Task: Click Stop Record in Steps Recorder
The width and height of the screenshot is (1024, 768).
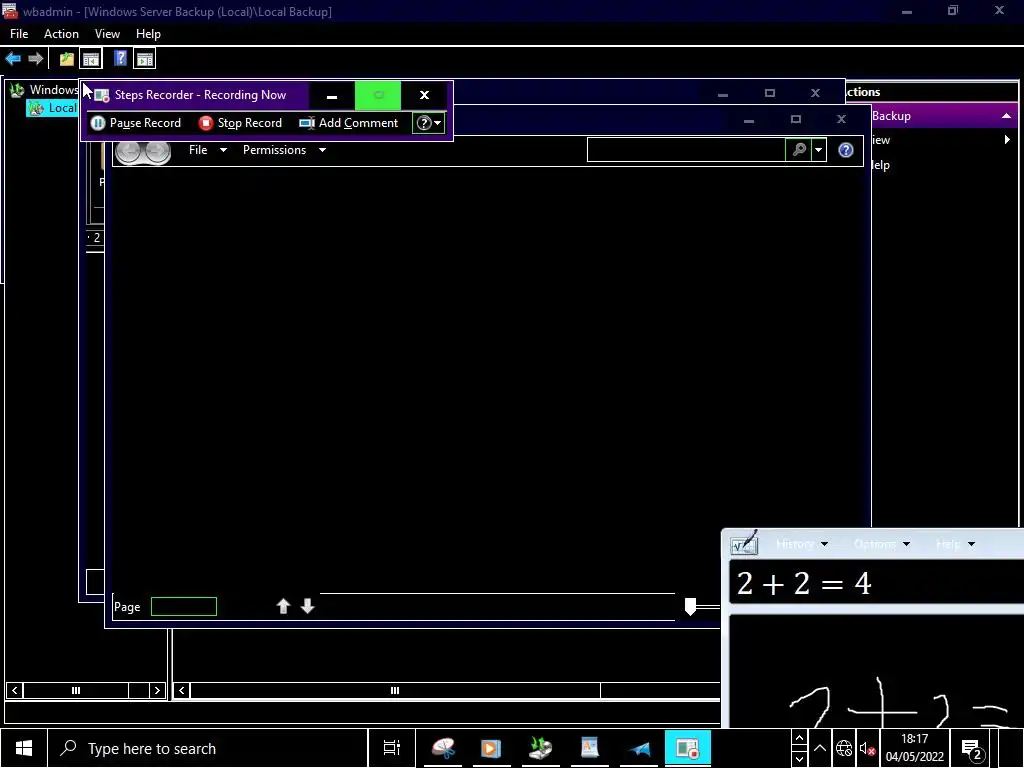Action: point(240,123)
